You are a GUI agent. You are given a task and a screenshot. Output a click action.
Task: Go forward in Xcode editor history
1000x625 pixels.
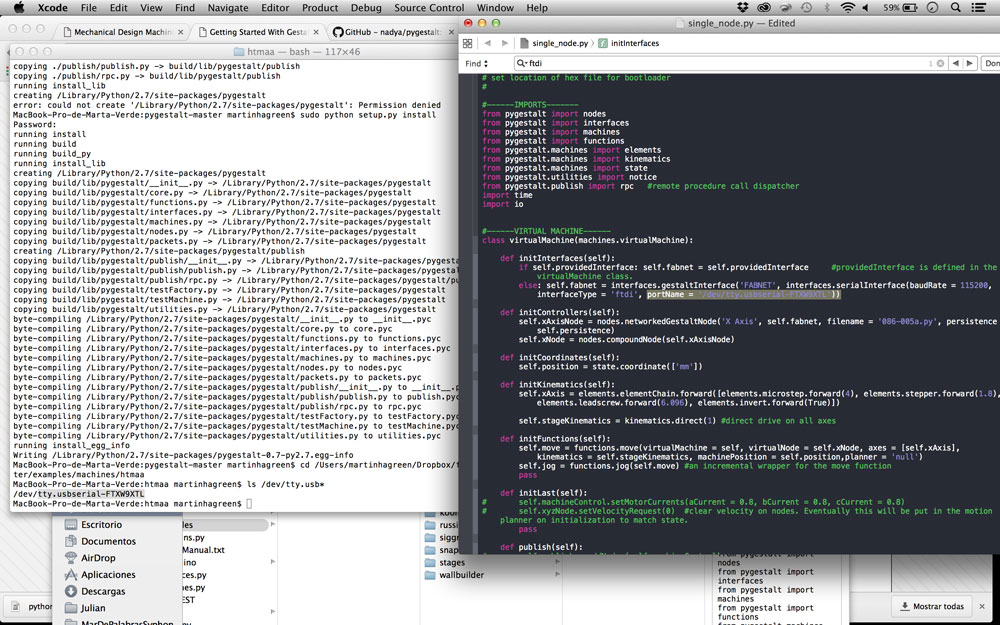[x=504, y=43]
